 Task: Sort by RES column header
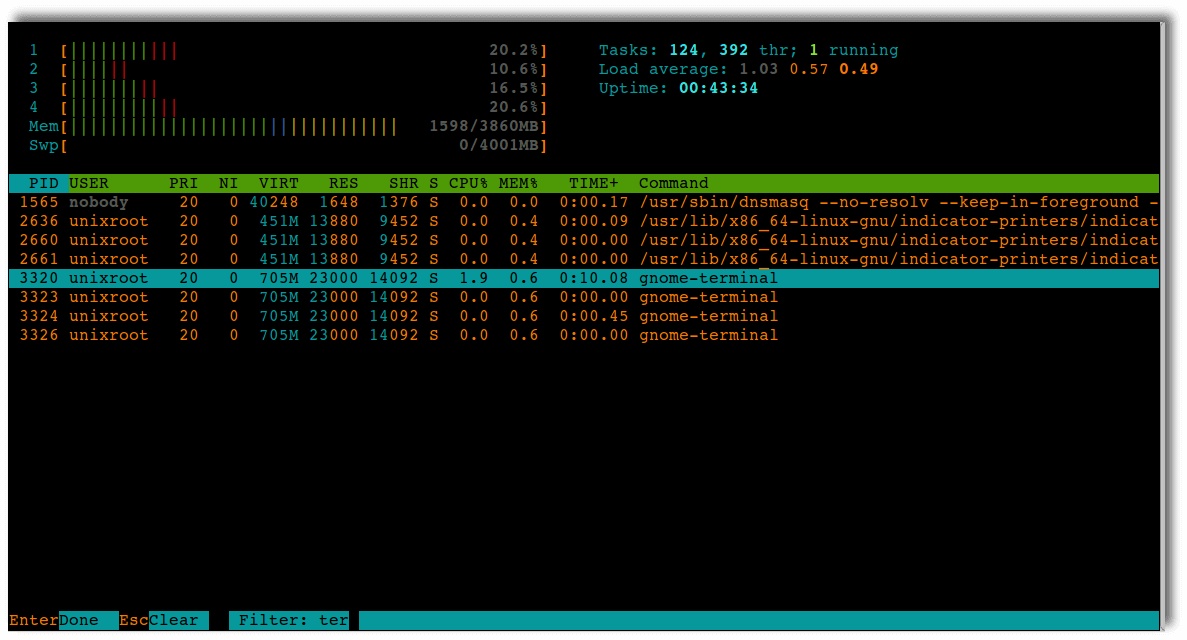click(x=344, y=183)
